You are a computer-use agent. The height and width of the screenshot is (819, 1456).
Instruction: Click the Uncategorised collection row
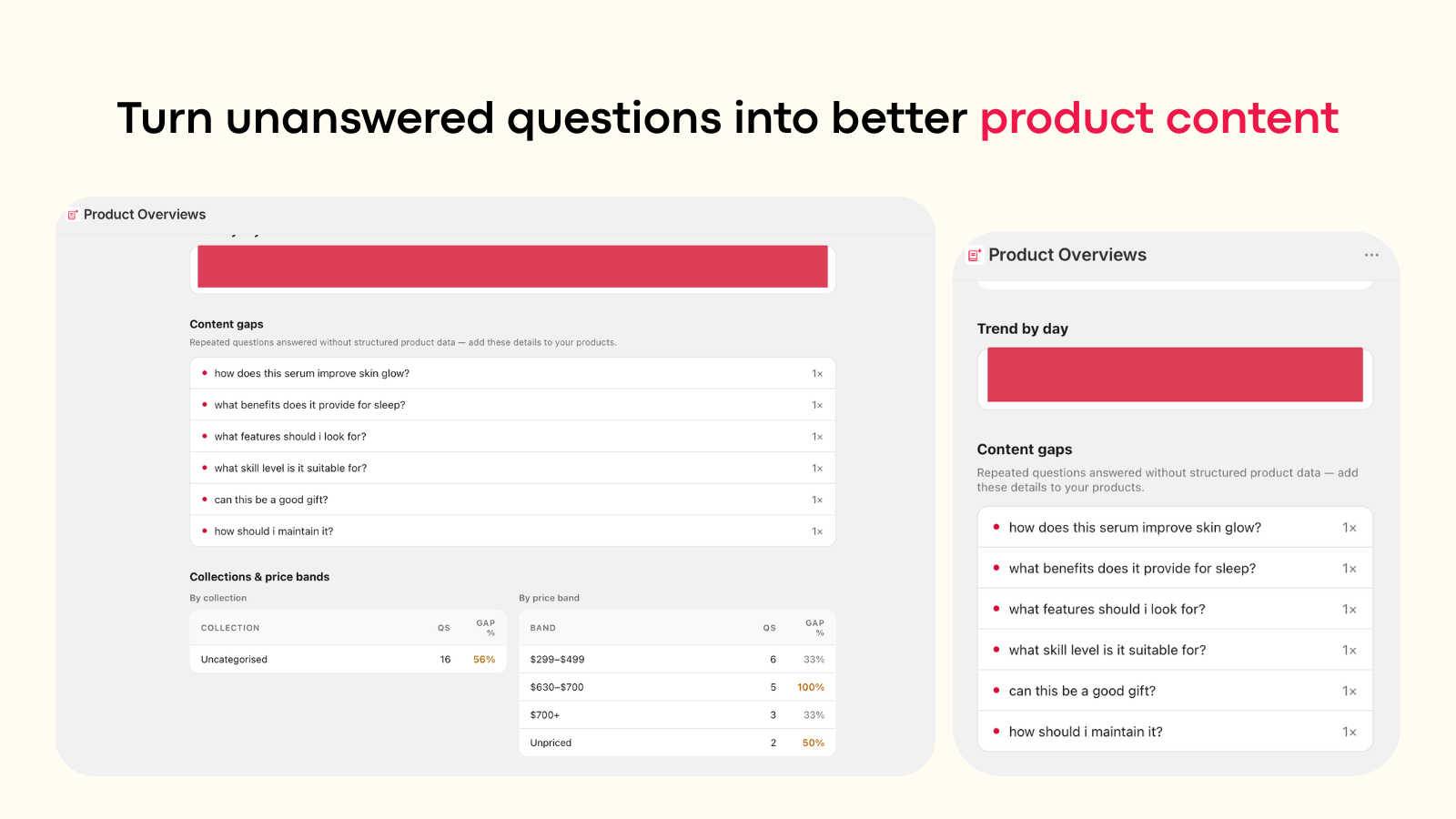point(348,659)
